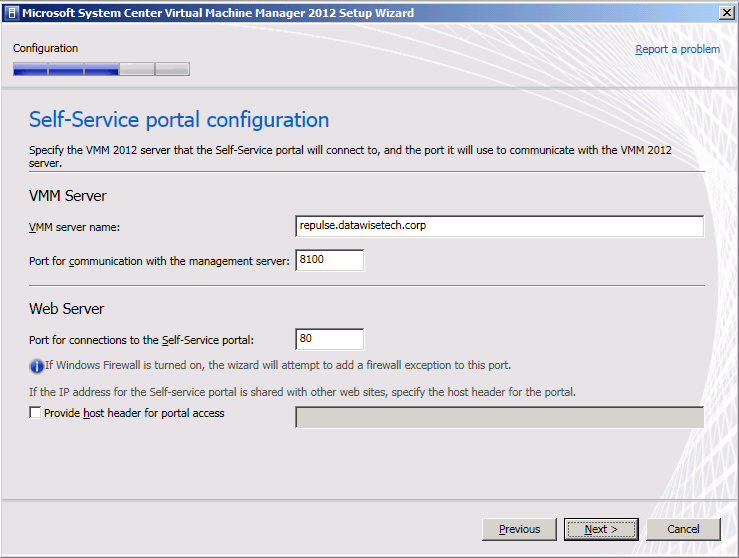Viewport: 739px width, 558px height.
Task: Proceed with the Next button
Action: pyautogui.click(x=601, y=529)
